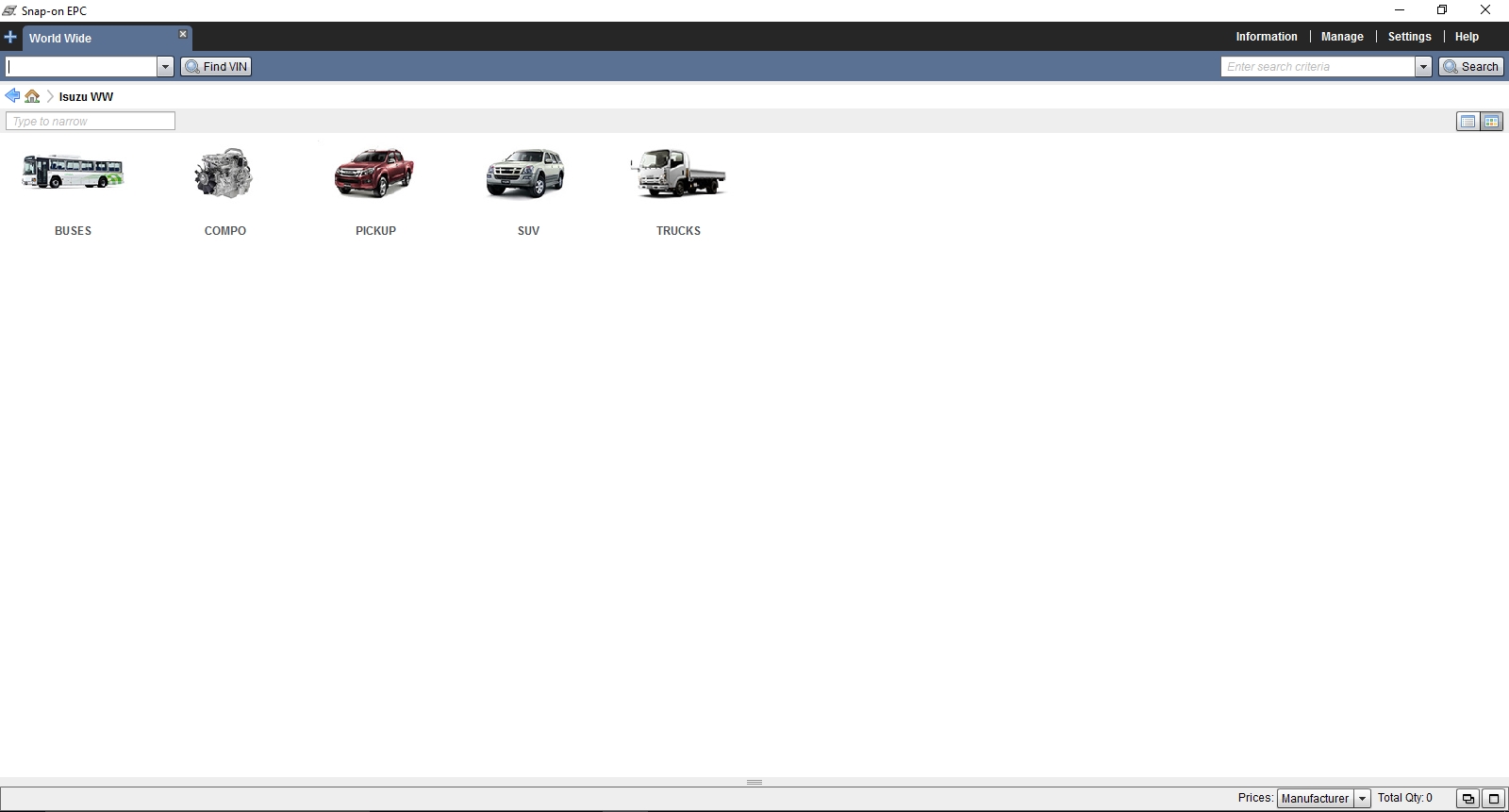Click the Total Qty status text
1509x812 pixels.
tap(1404, 798)
